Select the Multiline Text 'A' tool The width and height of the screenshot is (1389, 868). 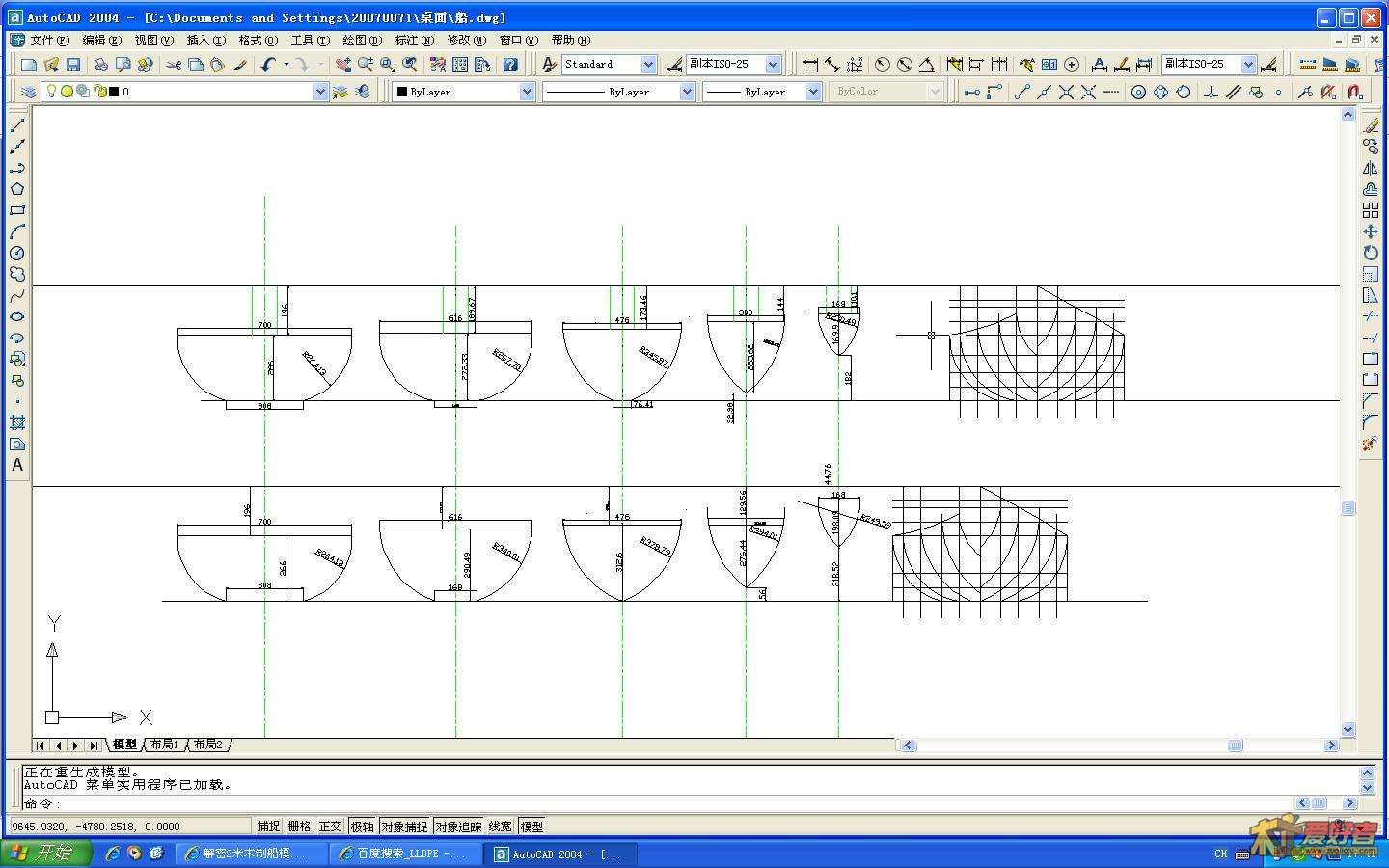pos(16,465)
